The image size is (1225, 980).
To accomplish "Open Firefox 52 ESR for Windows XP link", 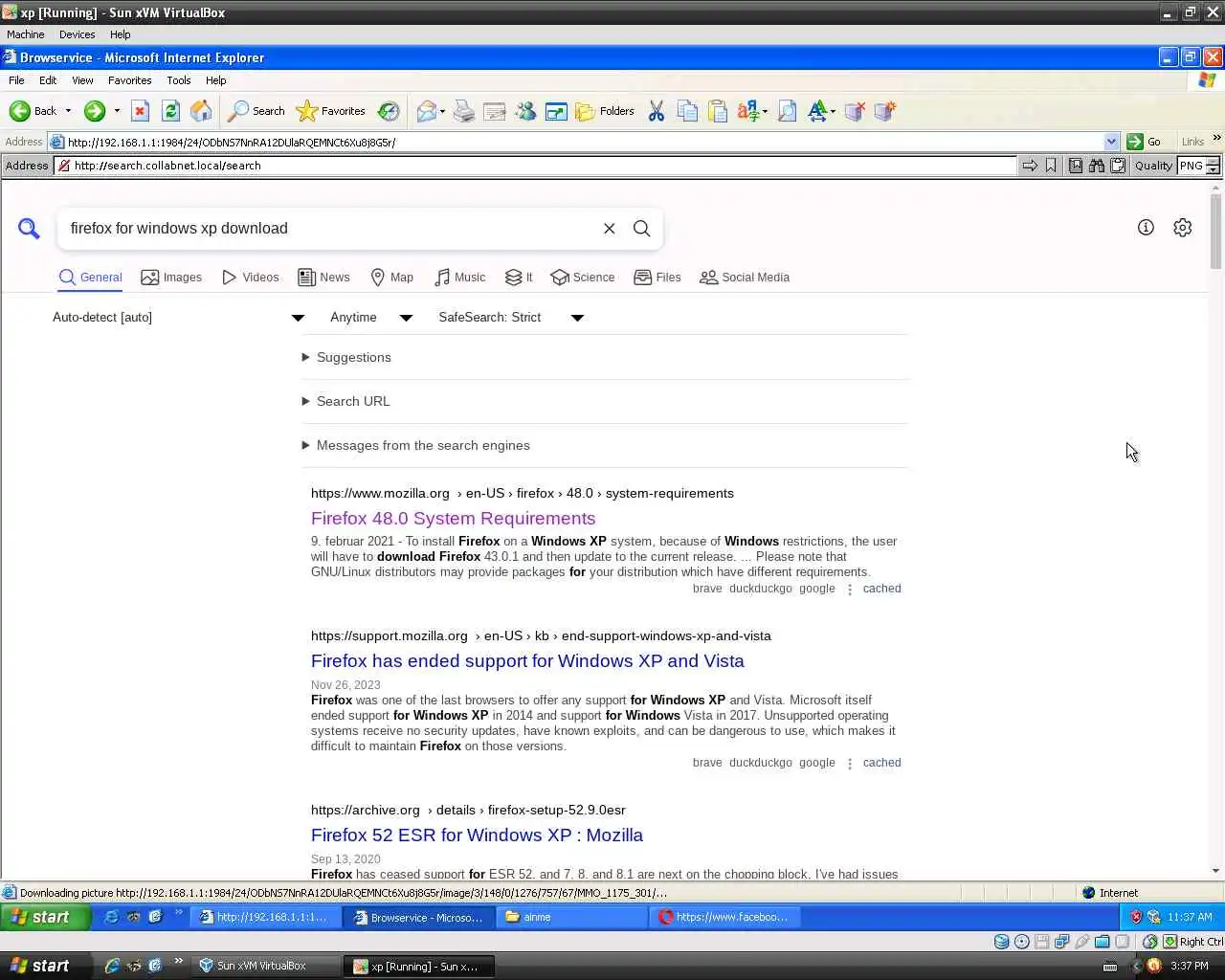I will [477, 835].
